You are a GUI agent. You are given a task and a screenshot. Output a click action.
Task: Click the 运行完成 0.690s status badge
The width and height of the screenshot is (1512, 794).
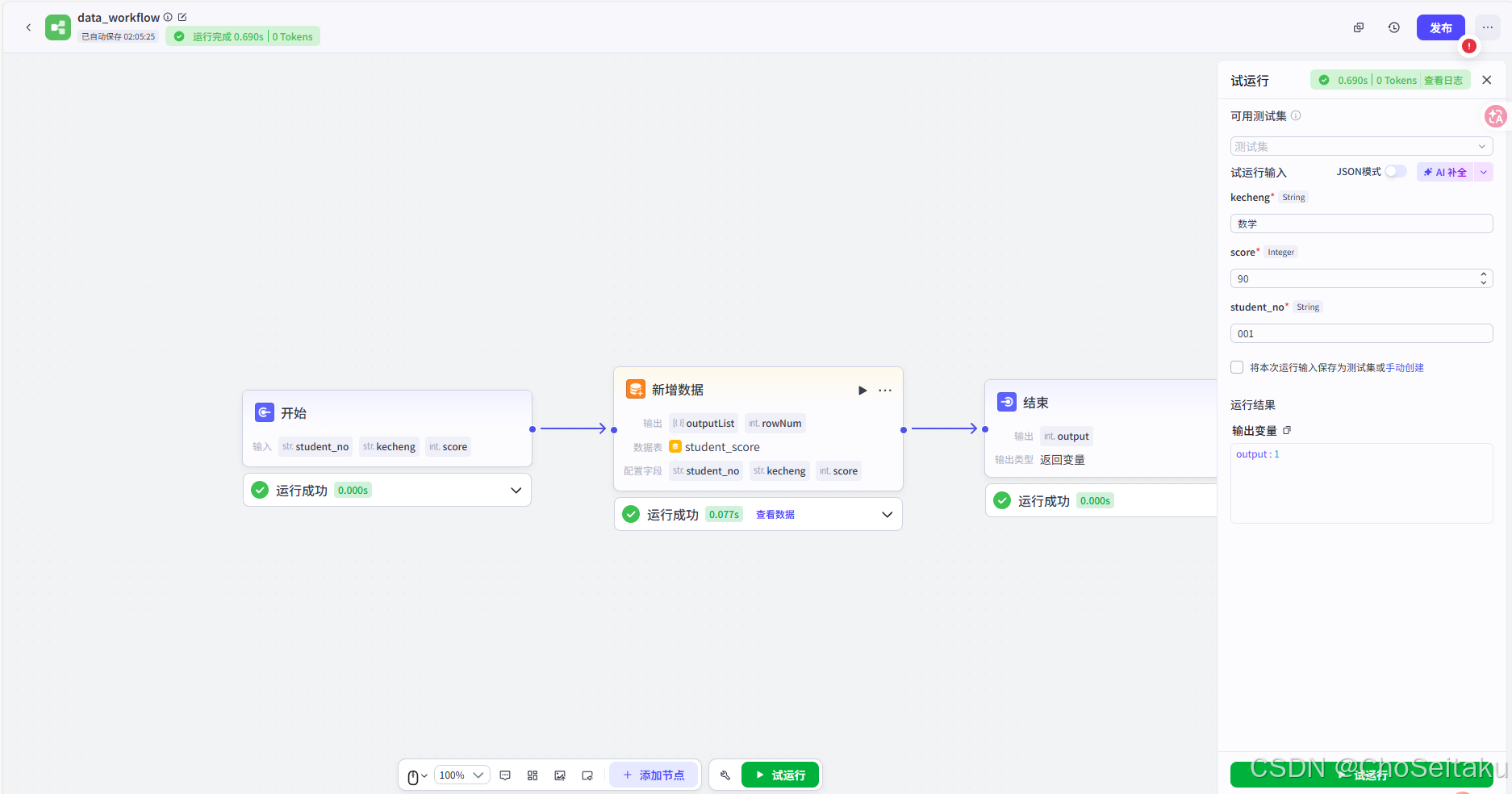click(243, 36)
